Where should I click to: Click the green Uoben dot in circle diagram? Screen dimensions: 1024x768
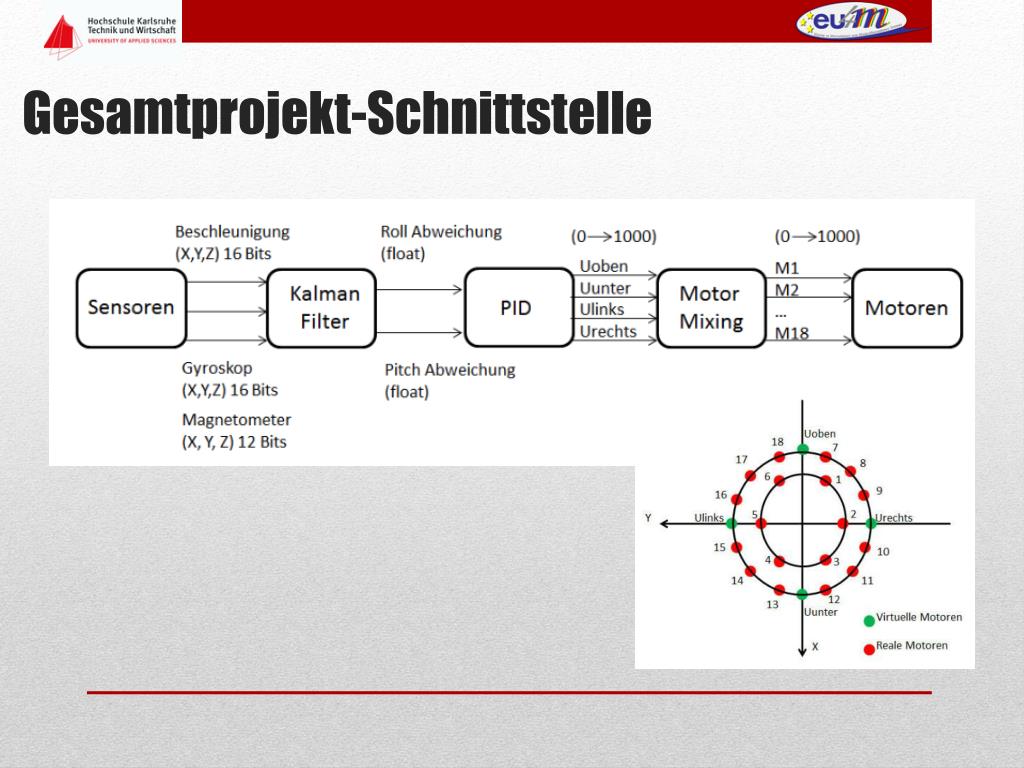coord(803,449)
